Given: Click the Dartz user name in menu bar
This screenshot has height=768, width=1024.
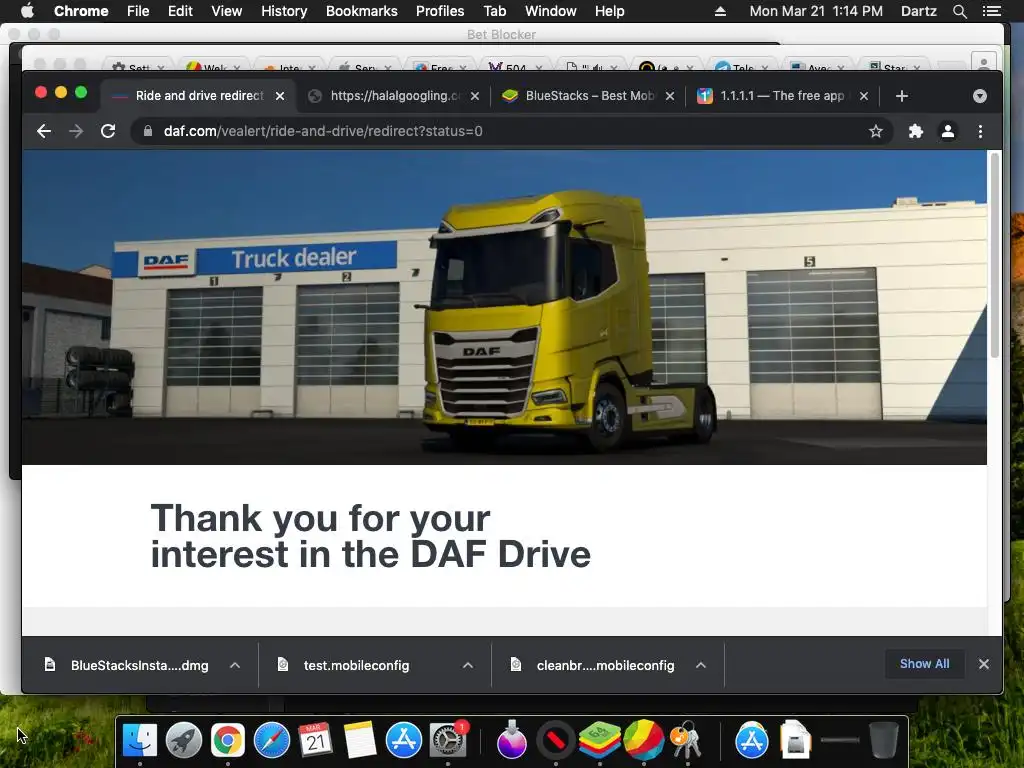Looking at the screenshot, I should pos(918,11).
